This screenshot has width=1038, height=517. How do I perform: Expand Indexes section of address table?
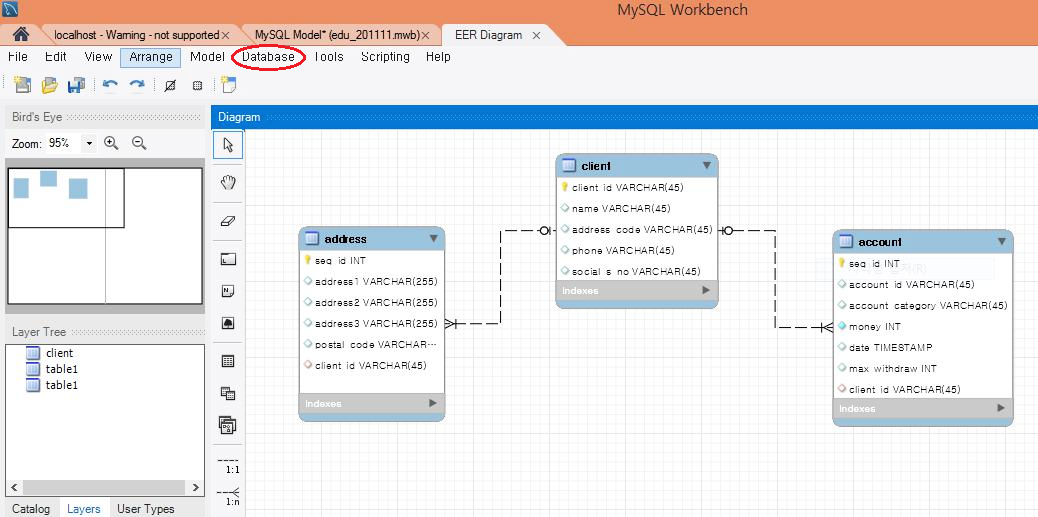432,402
